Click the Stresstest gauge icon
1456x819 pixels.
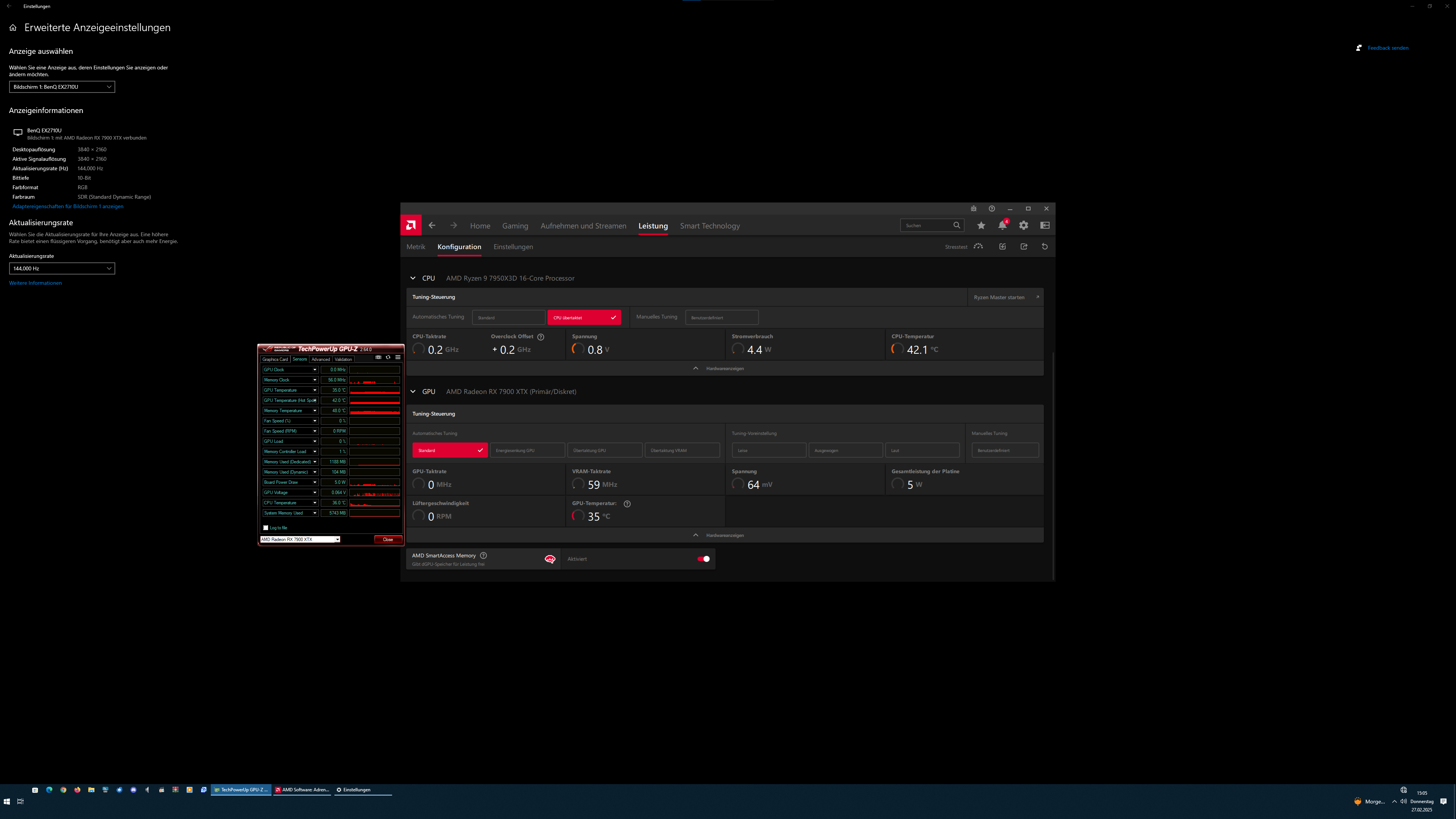point(978,246)
